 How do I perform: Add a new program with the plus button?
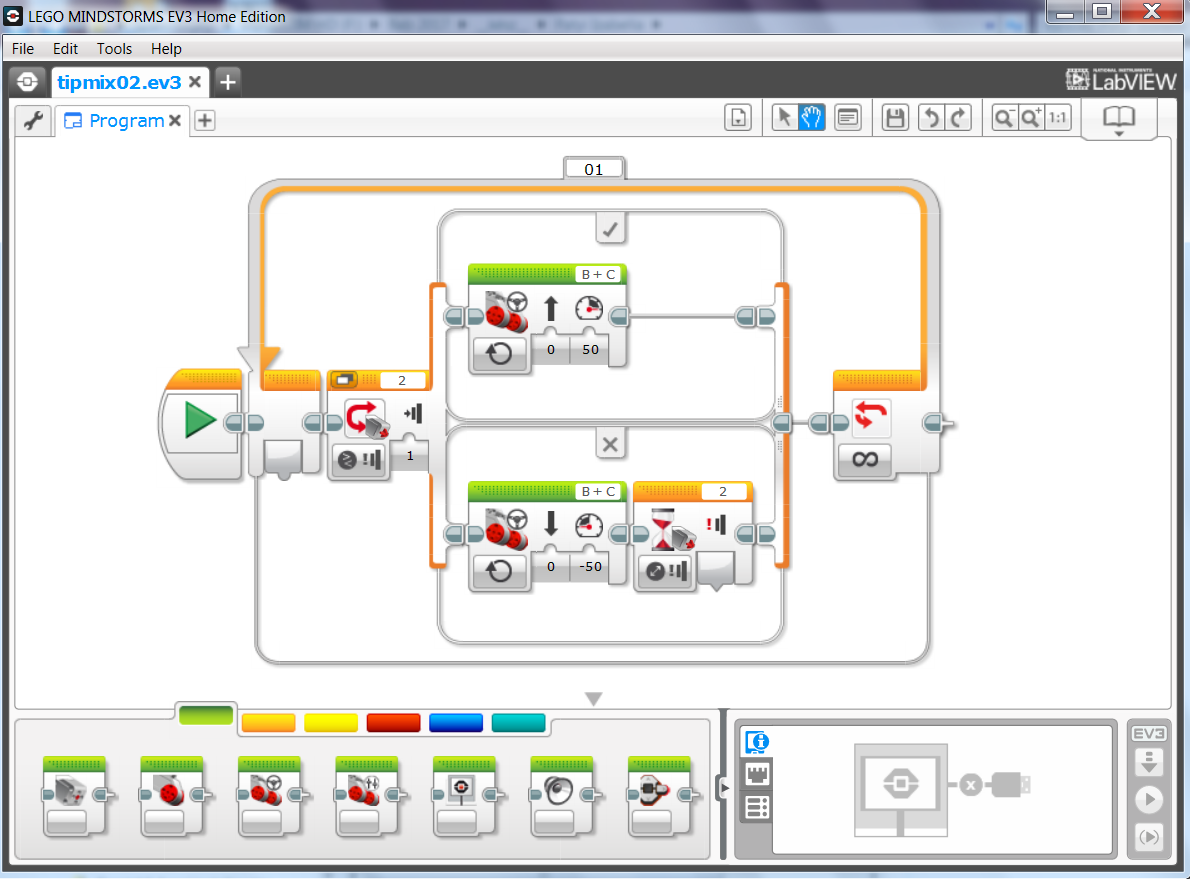[205, 120]
